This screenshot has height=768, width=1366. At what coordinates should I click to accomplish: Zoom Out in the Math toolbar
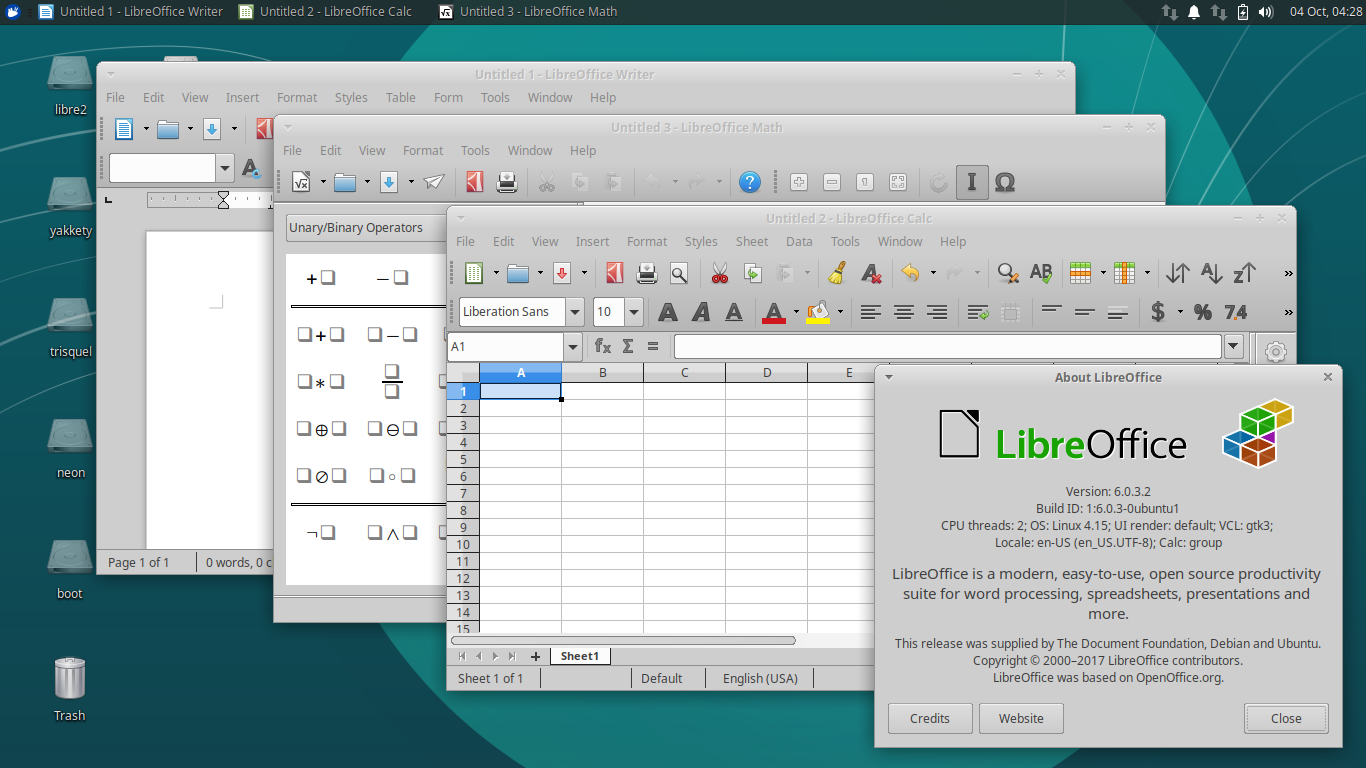click(x=832, y=182)
